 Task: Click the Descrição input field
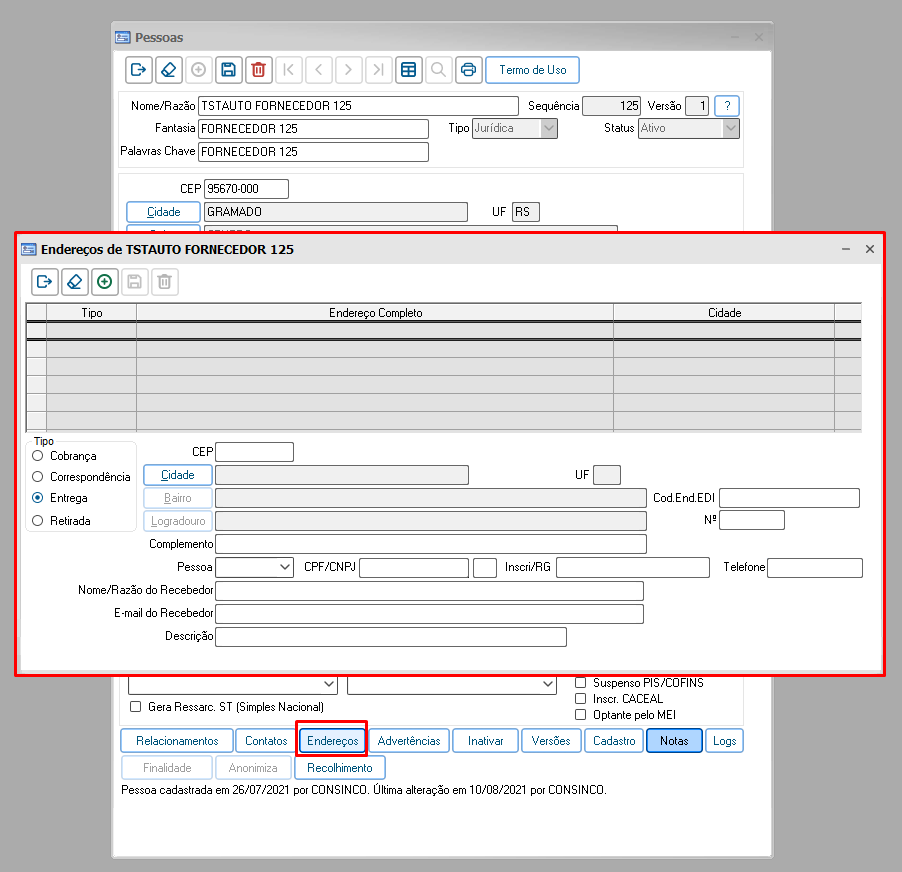pos(391,637)
